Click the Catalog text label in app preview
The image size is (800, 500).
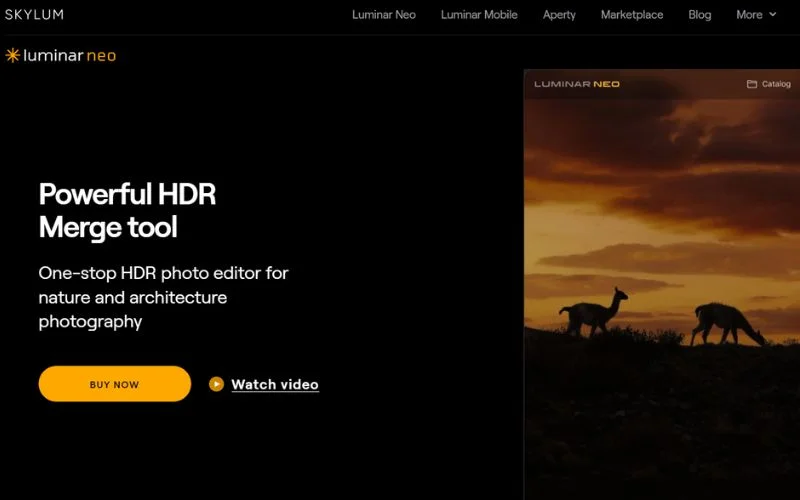776,84
